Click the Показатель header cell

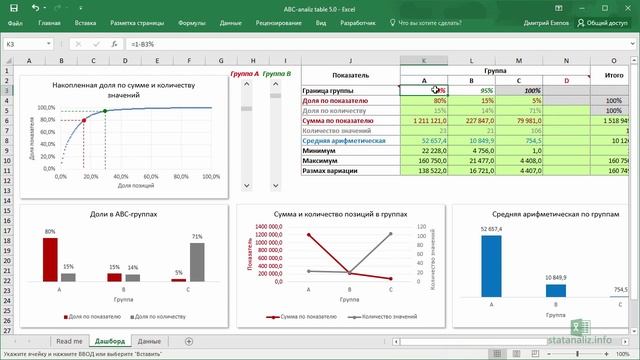point(351,76)
